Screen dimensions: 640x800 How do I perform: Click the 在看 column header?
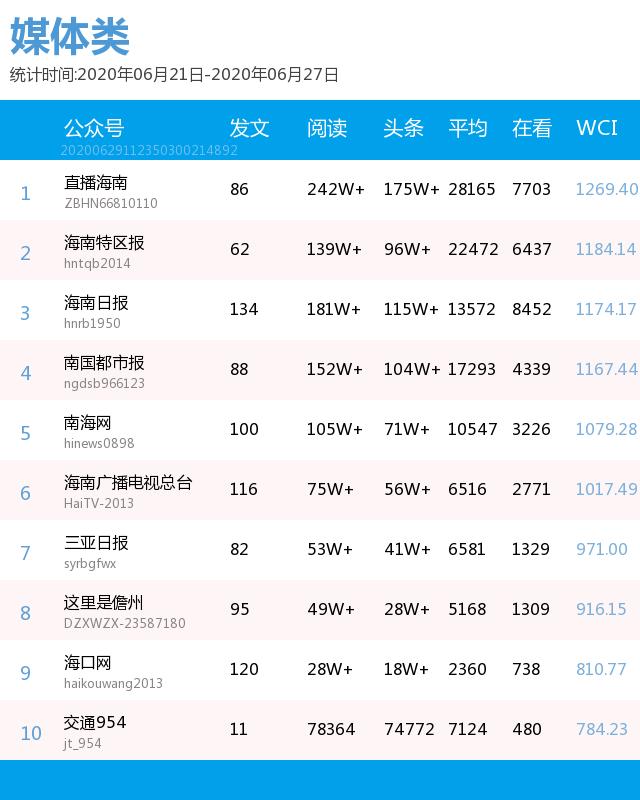532,128
